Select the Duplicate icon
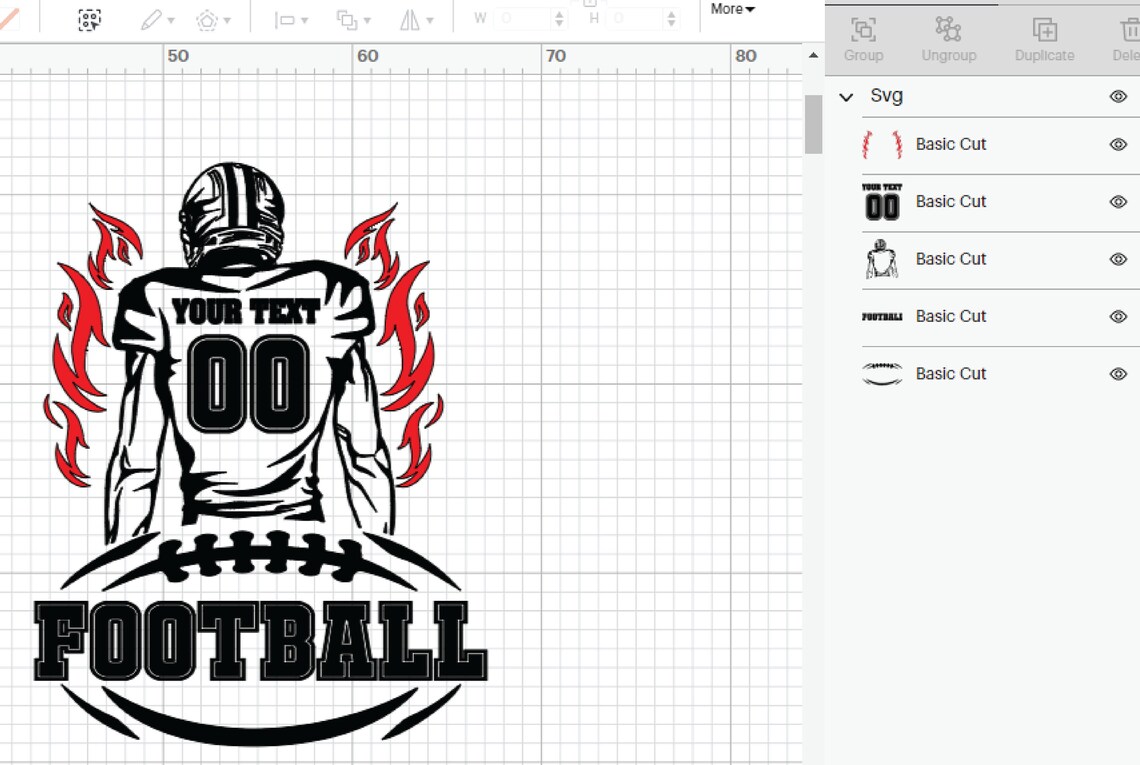Viewport: 1140px width, 765px height. [x=1043, y=30]
